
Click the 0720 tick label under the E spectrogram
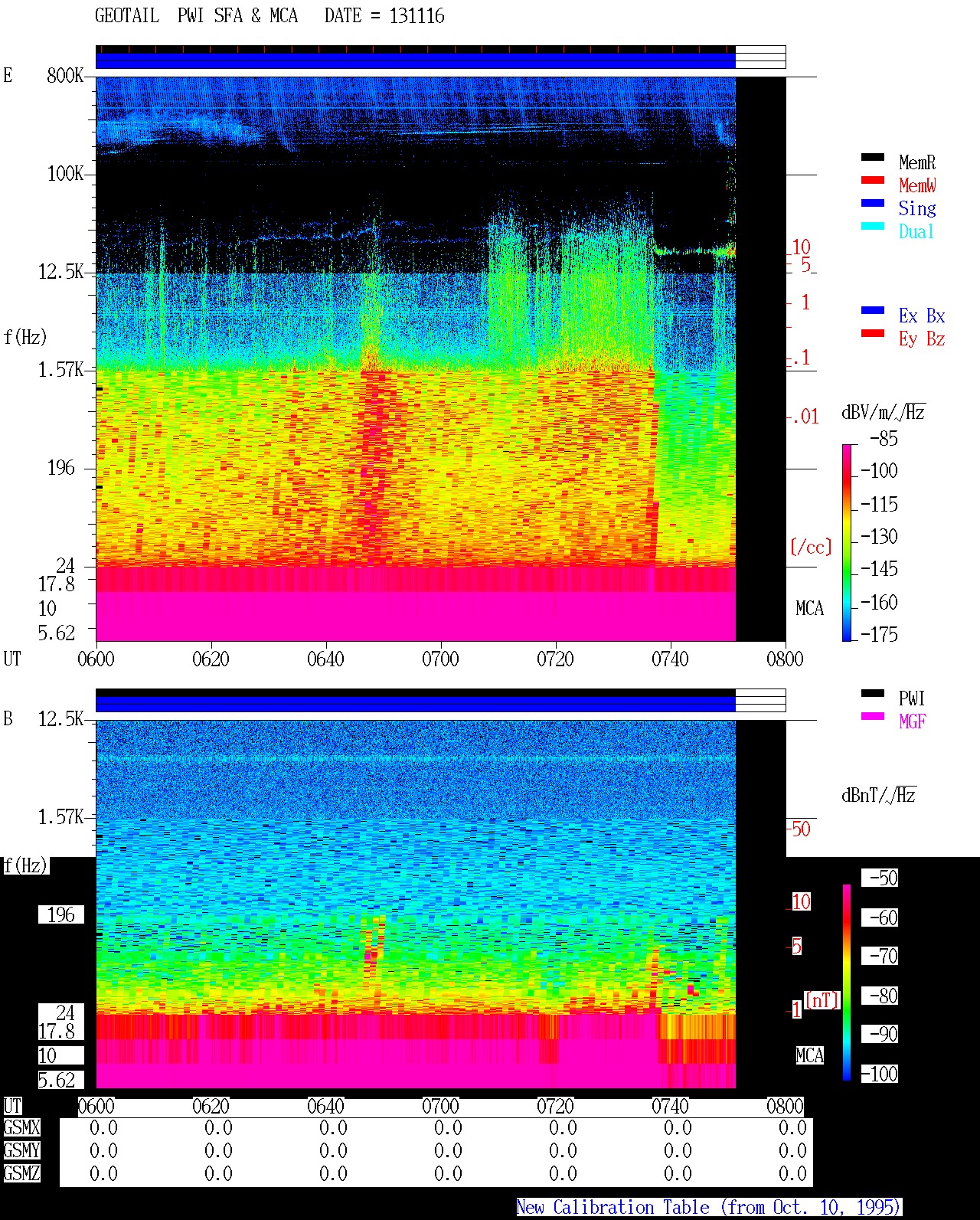coord(555,659)
